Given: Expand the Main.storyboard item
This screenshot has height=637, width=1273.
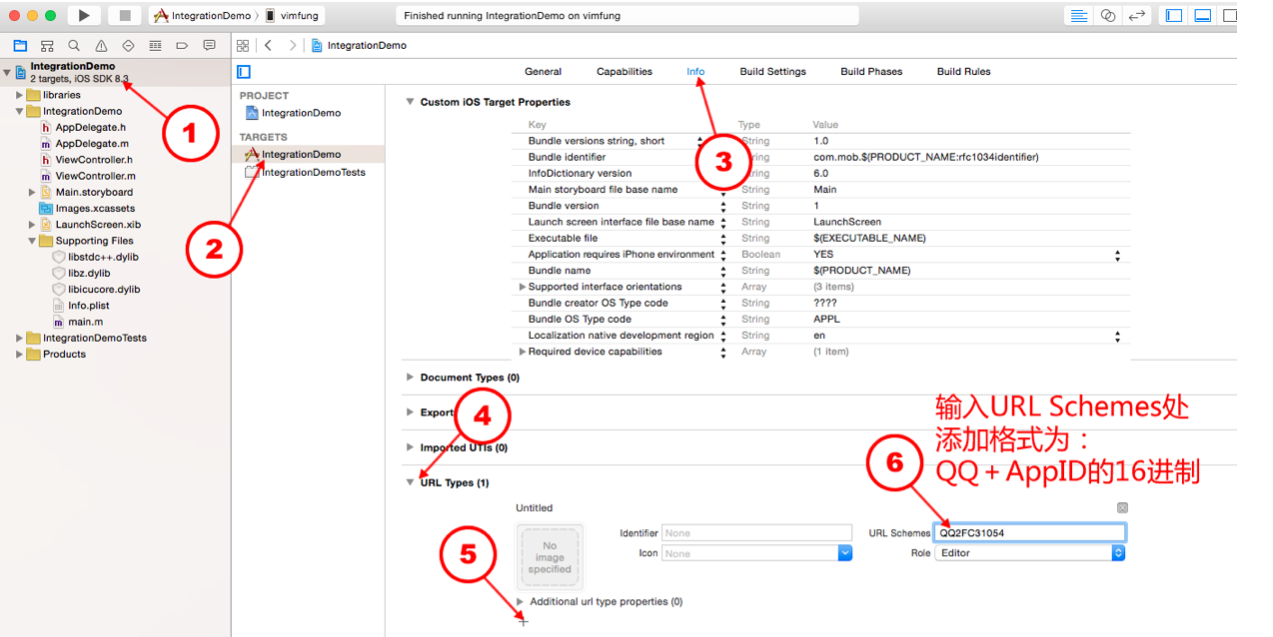Looking at the screenshot, I should tap(32, 192).
